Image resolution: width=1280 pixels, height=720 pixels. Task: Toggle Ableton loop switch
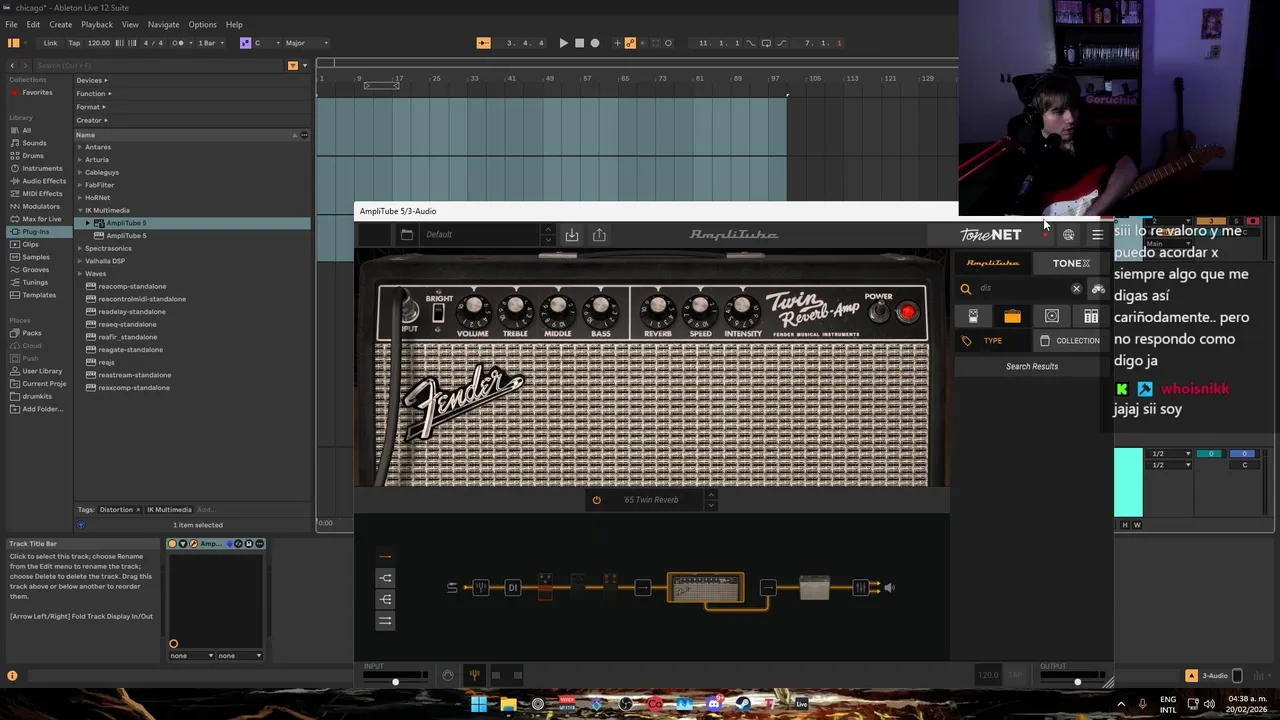pyautogui.click(x=766, y=43)
